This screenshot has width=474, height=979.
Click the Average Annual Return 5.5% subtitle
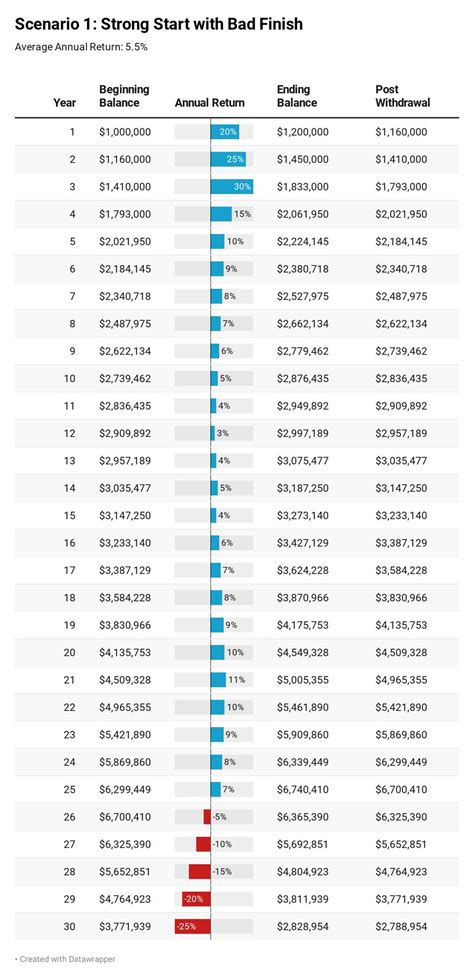click(81, 47)
